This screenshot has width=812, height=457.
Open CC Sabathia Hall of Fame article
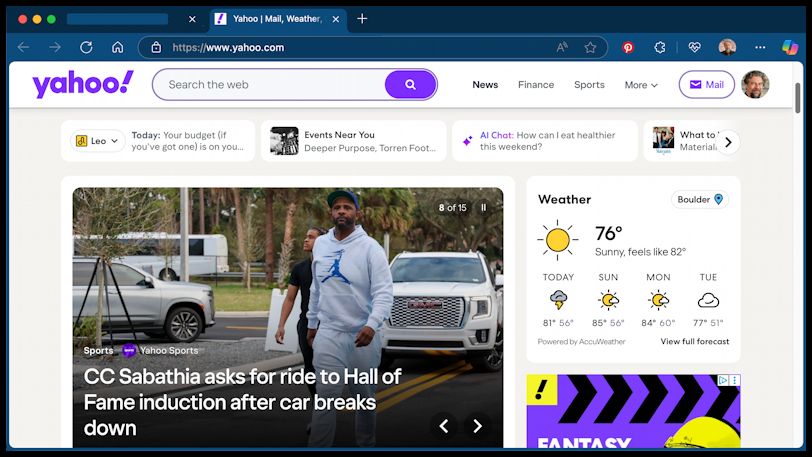click(x=242, y=402)
